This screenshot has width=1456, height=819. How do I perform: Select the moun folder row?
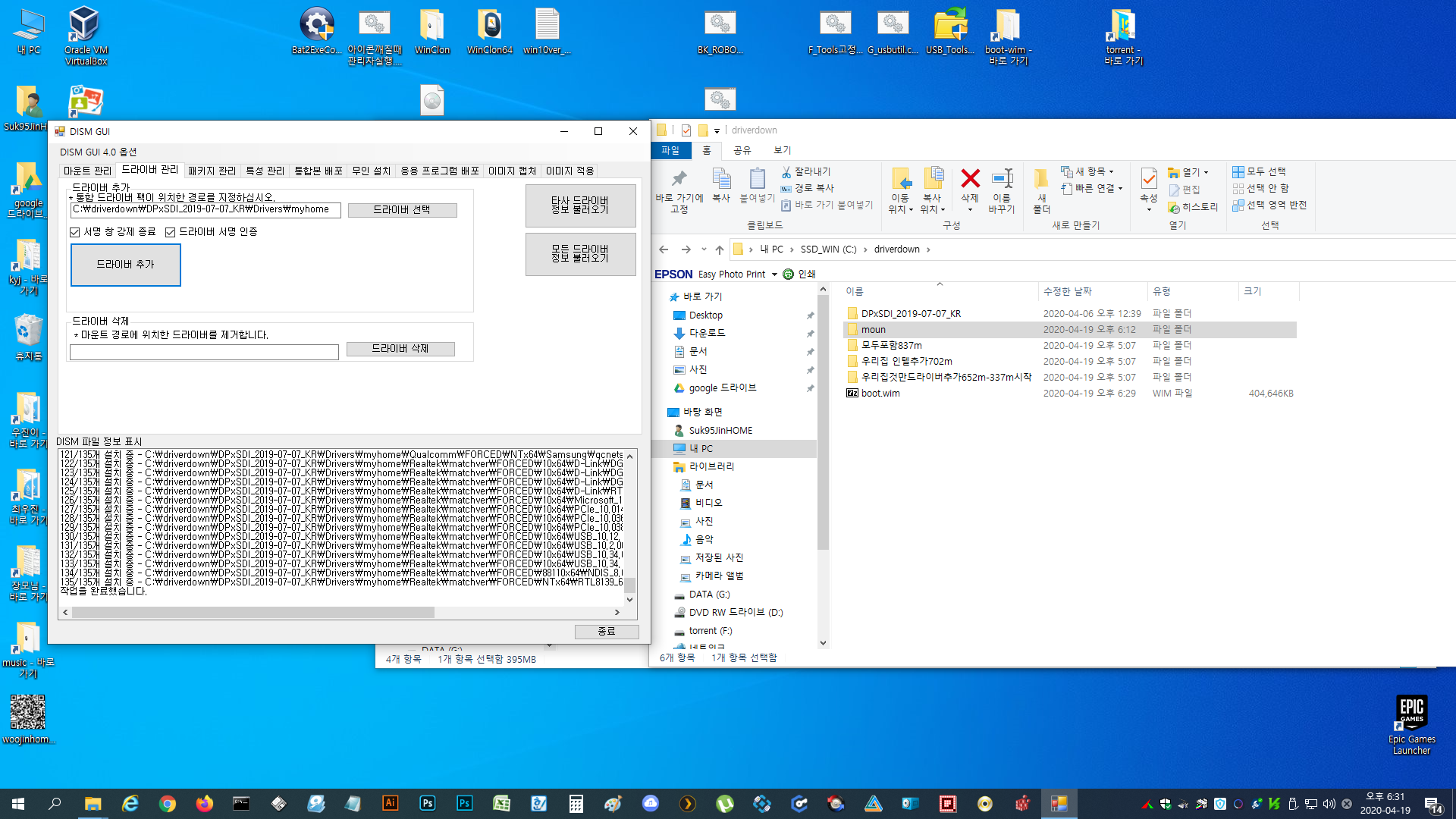click(x=1069, y=330)
